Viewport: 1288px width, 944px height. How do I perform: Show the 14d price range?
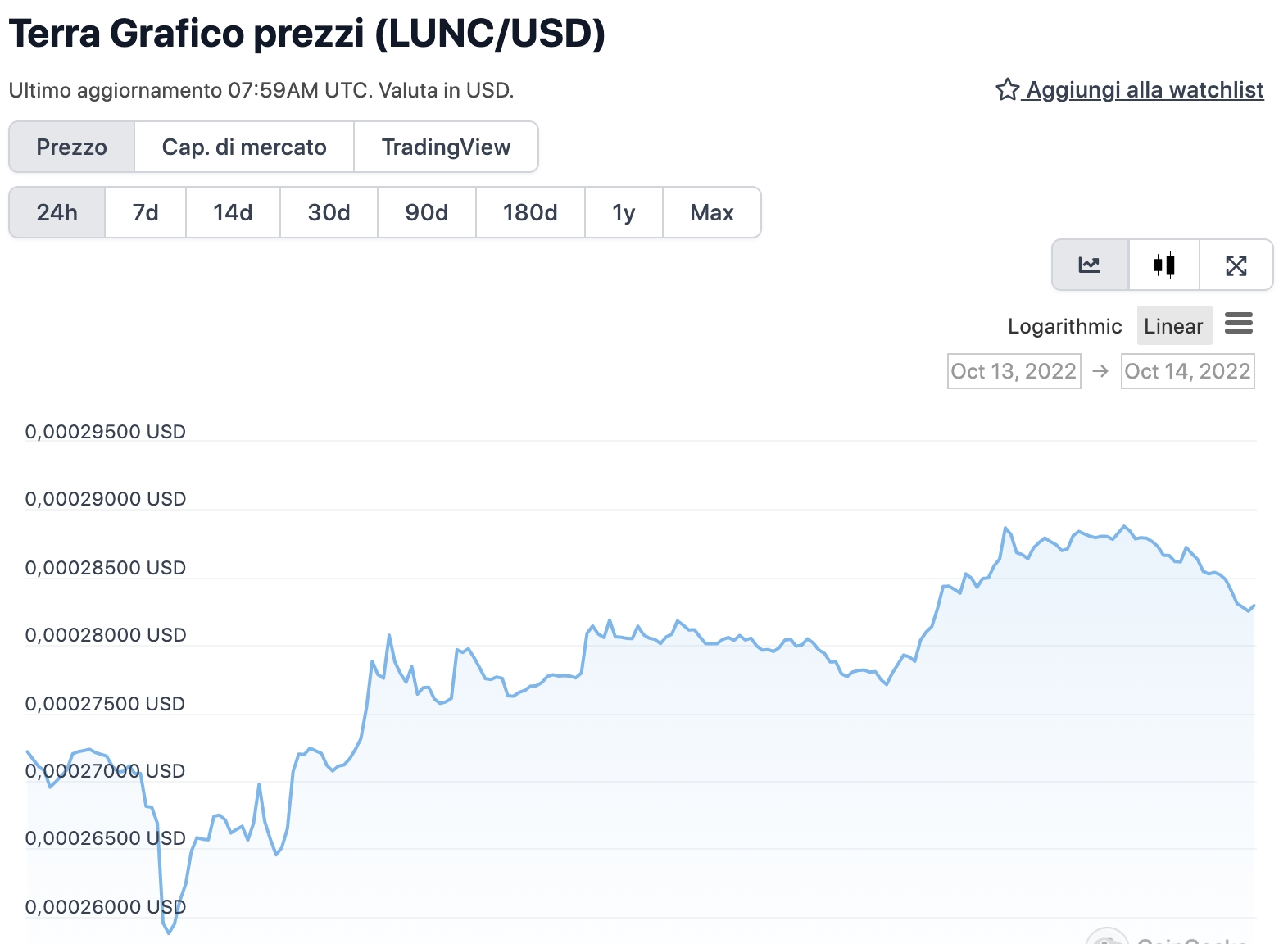(x=233, y=213)
